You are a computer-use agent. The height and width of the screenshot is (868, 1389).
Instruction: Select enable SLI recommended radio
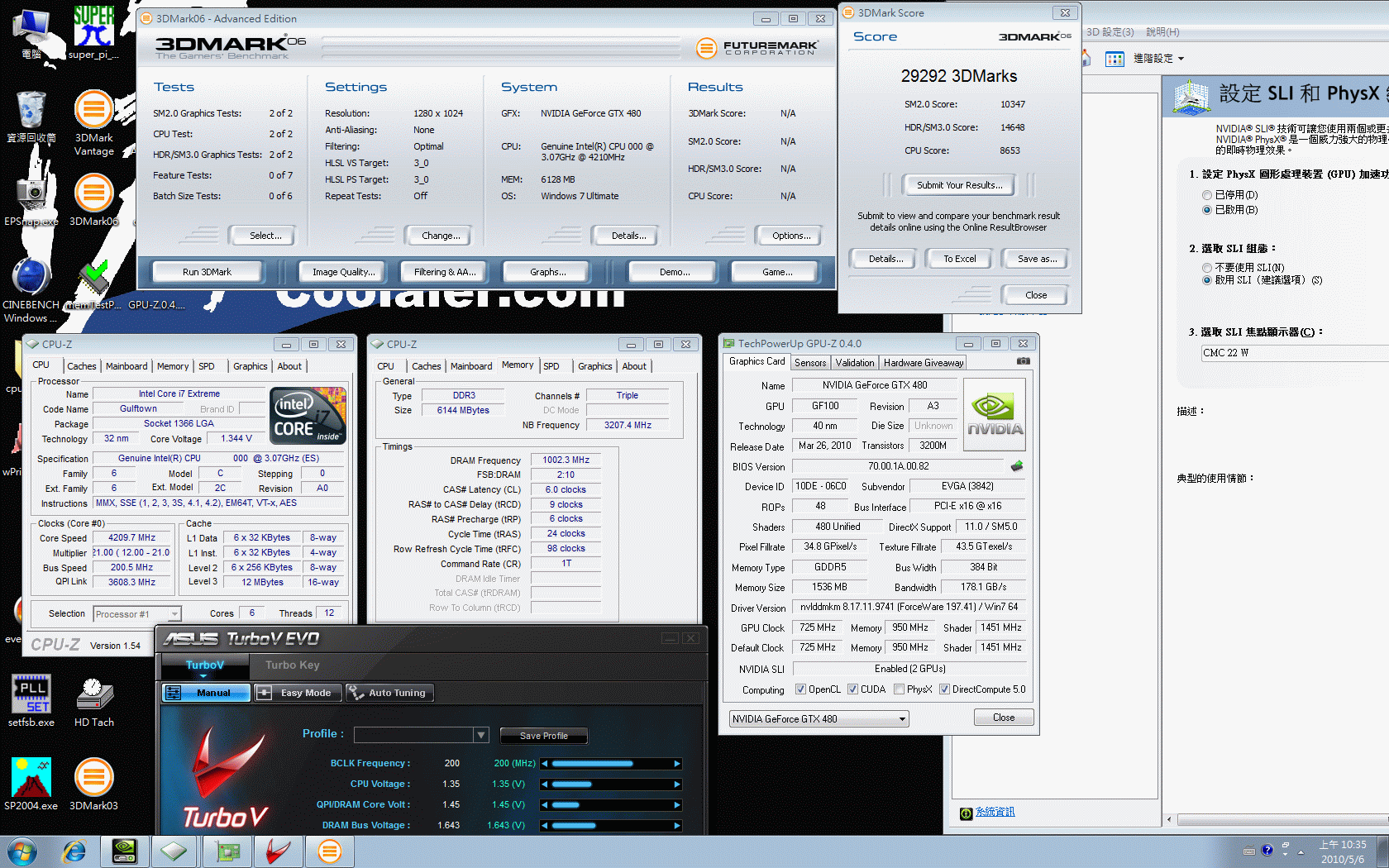(x=1207, y=280)
